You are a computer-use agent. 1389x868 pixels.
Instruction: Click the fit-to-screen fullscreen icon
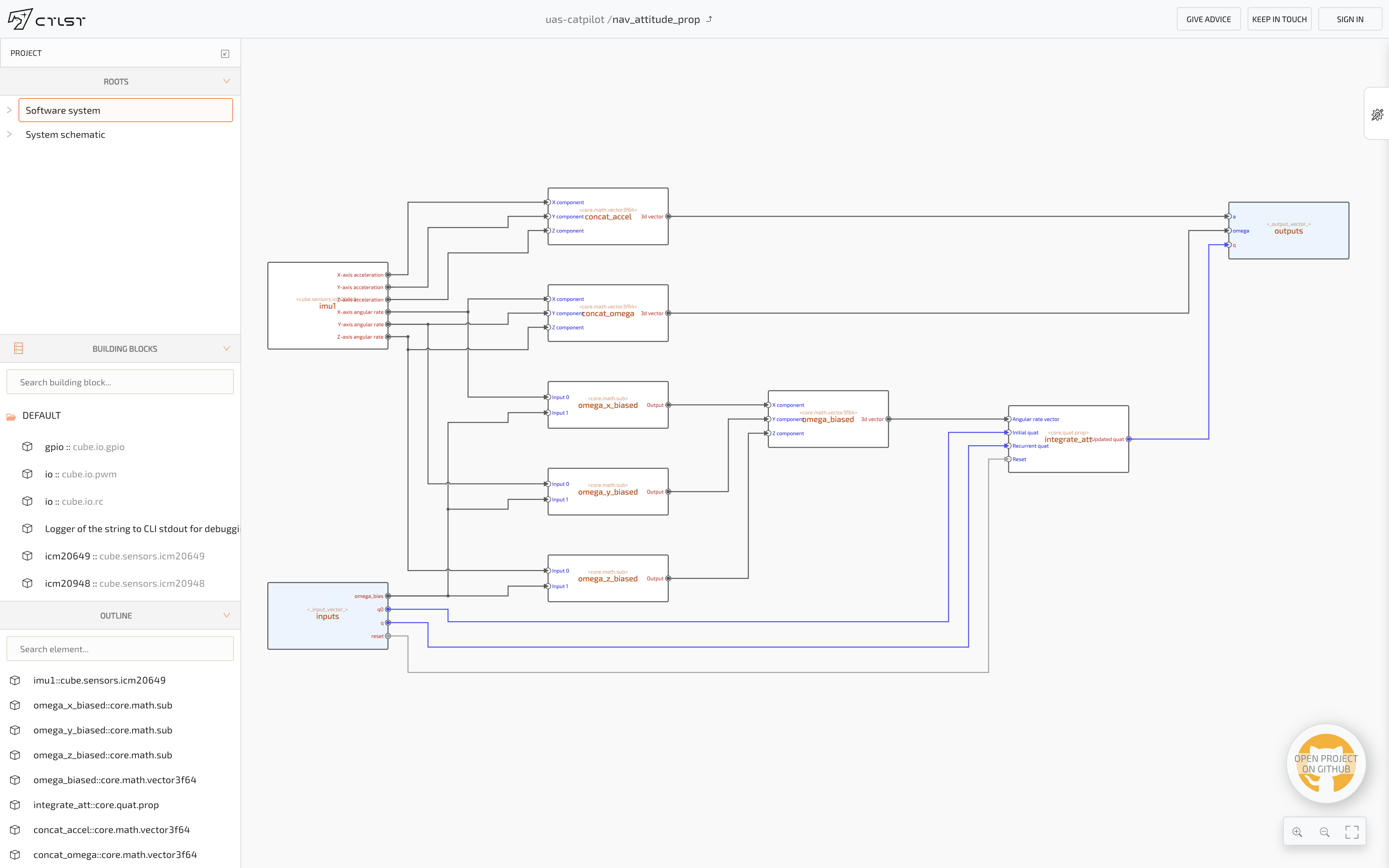click(x=1352, y=832)
